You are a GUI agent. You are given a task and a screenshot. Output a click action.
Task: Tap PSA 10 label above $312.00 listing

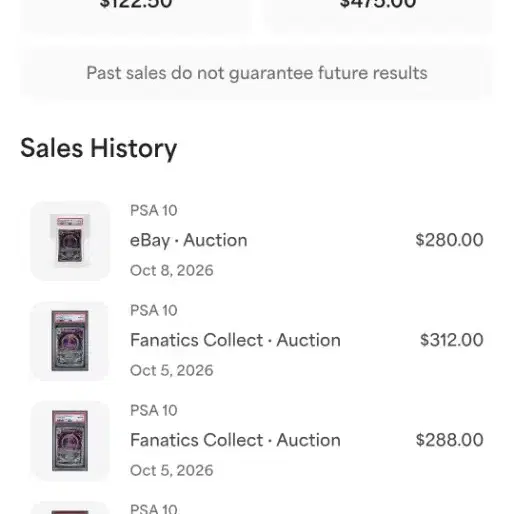pos(154,310)
